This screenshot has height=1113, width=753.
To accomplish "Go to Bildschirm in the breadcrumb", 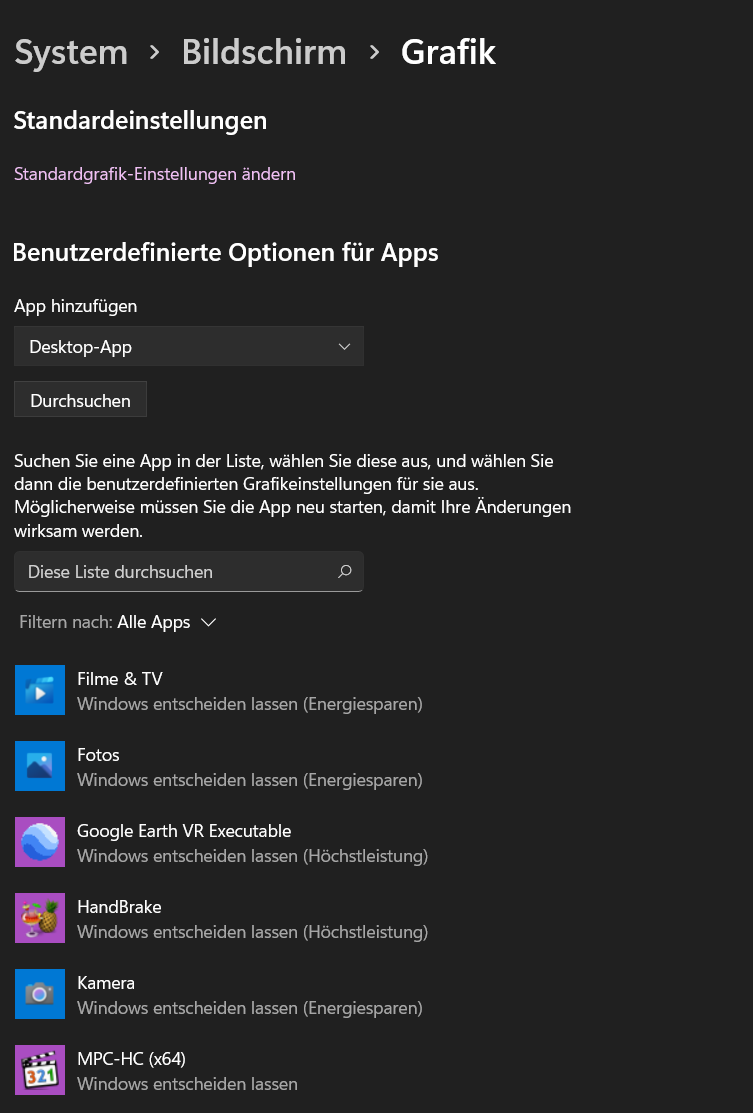I will [264, 52].
